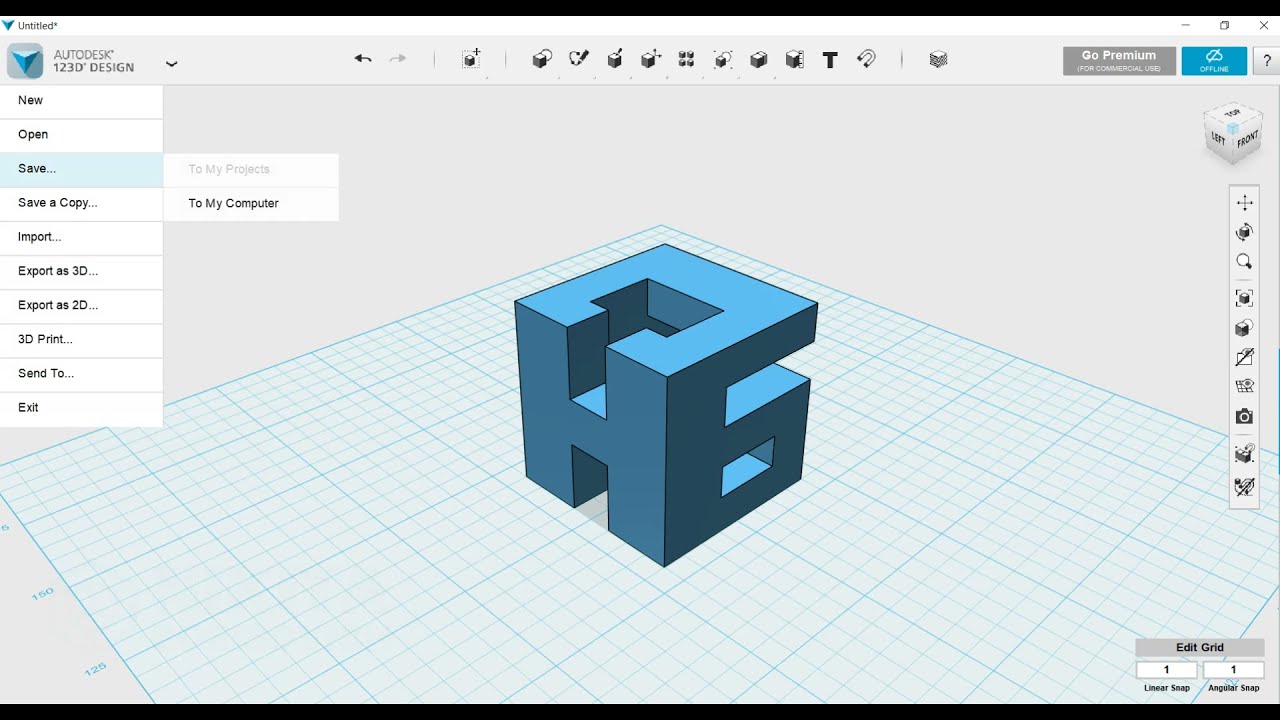Click the Help question mark button
Viewport: 1280px width, 720px height.
(1267, 61)
